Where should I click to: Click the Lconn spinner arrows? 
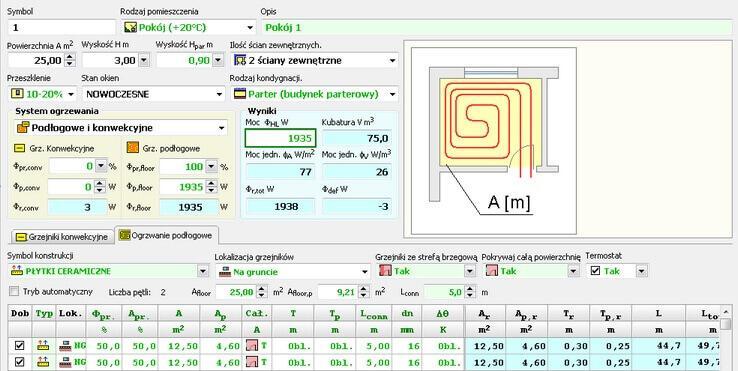(x=471, y=292)
